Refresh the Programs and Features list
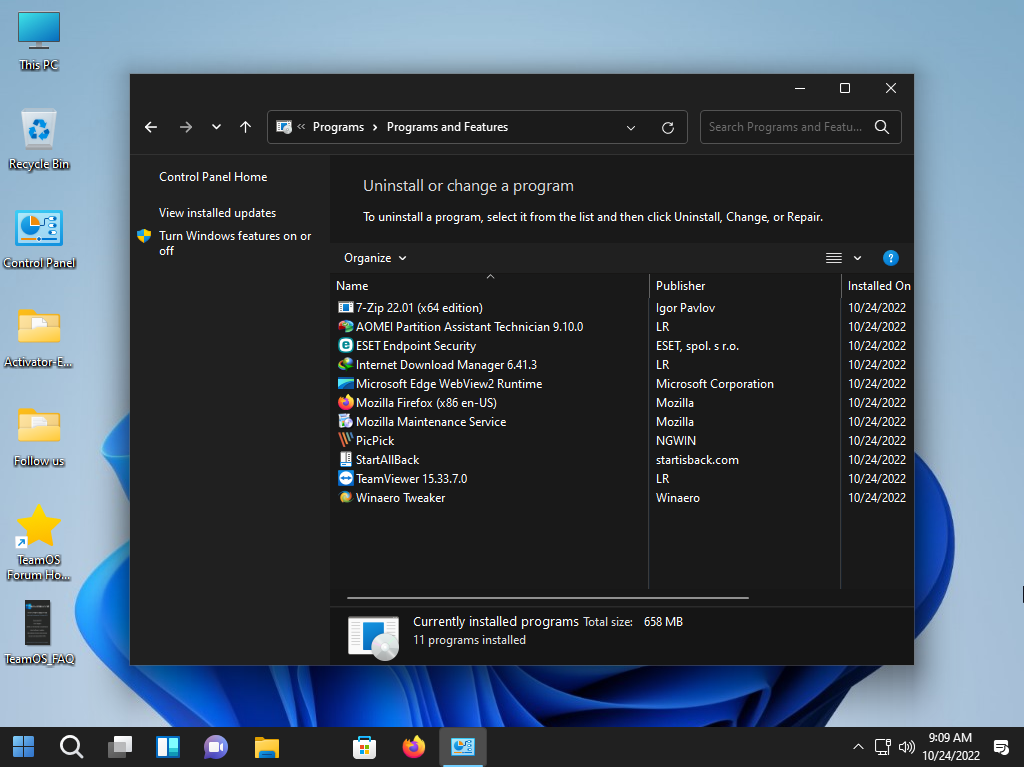 point(668,127)
